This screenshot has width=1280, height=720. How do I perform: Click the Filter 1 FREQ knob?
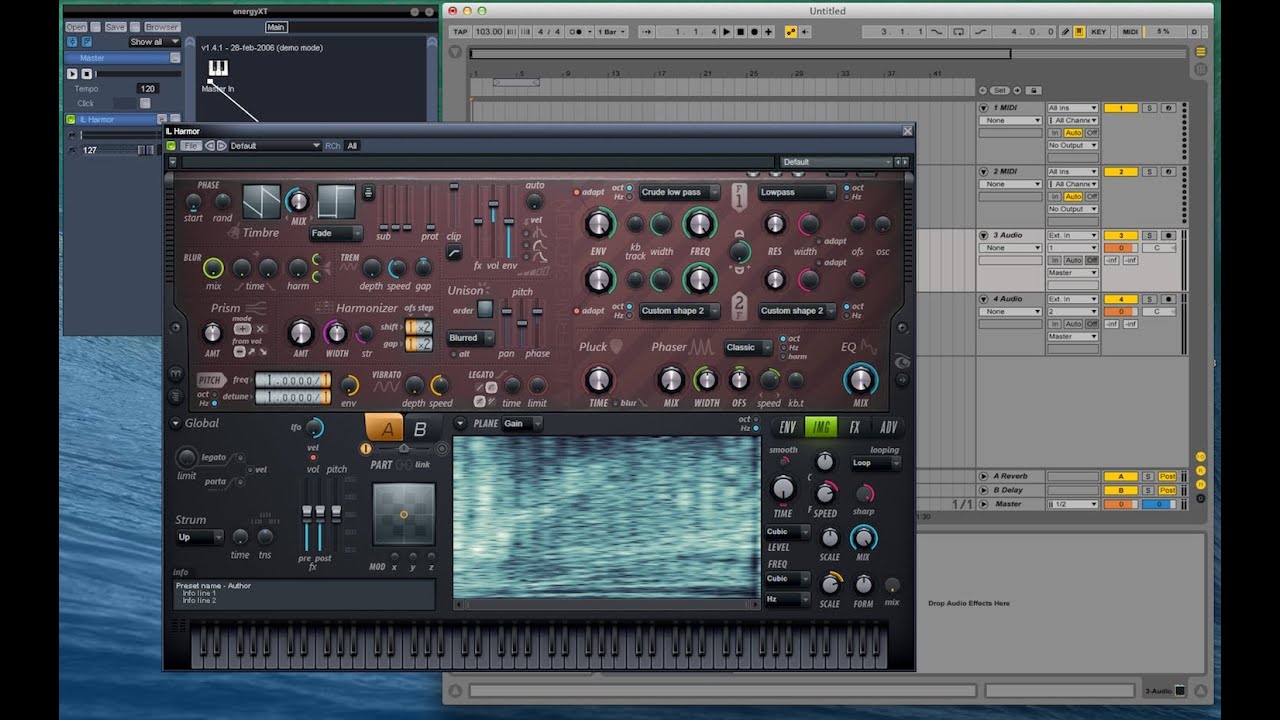pos(700,223)
